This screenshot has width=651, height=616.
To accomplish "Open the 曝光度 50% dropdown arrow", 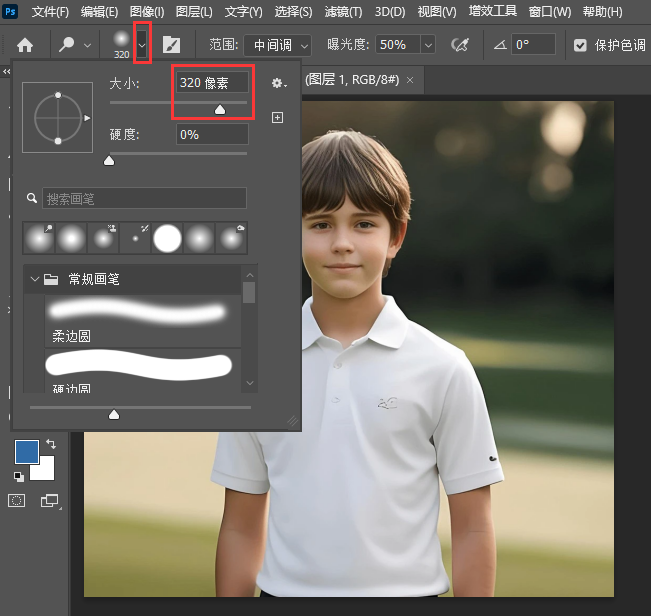I will [x=427, y=45].
